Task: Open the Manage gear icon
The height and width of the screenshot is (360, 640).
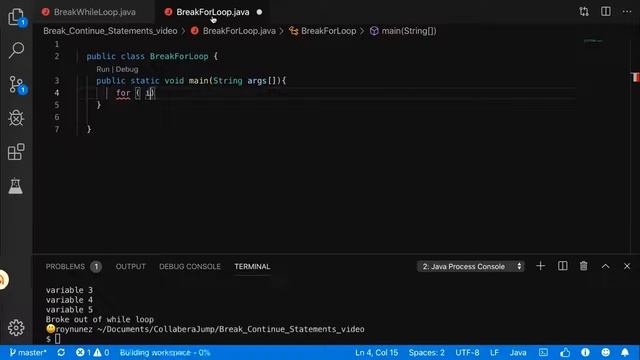Action: pyautogui.click(x=16, y=327)
